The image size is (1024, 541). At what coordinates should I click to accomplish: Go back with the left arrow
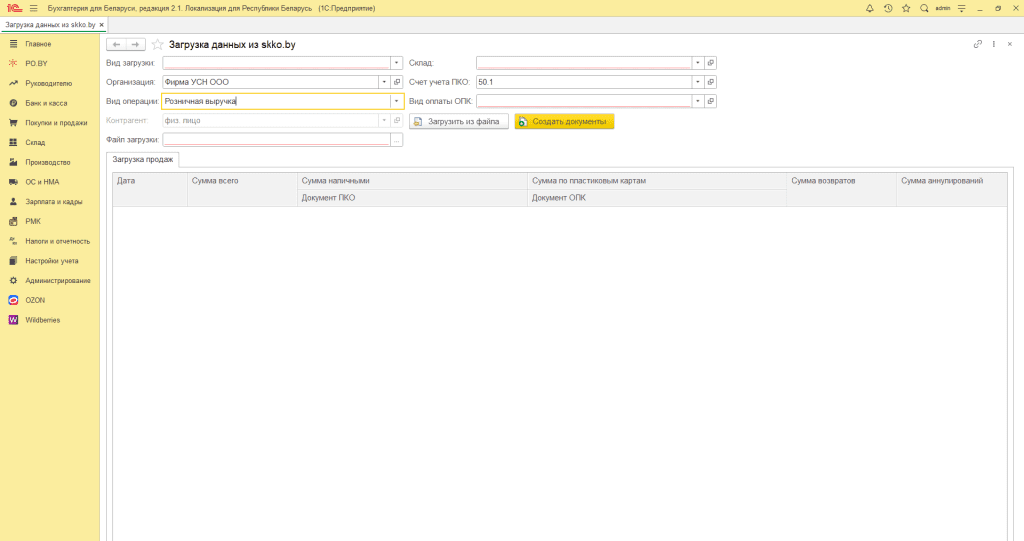tap(116, 45)
